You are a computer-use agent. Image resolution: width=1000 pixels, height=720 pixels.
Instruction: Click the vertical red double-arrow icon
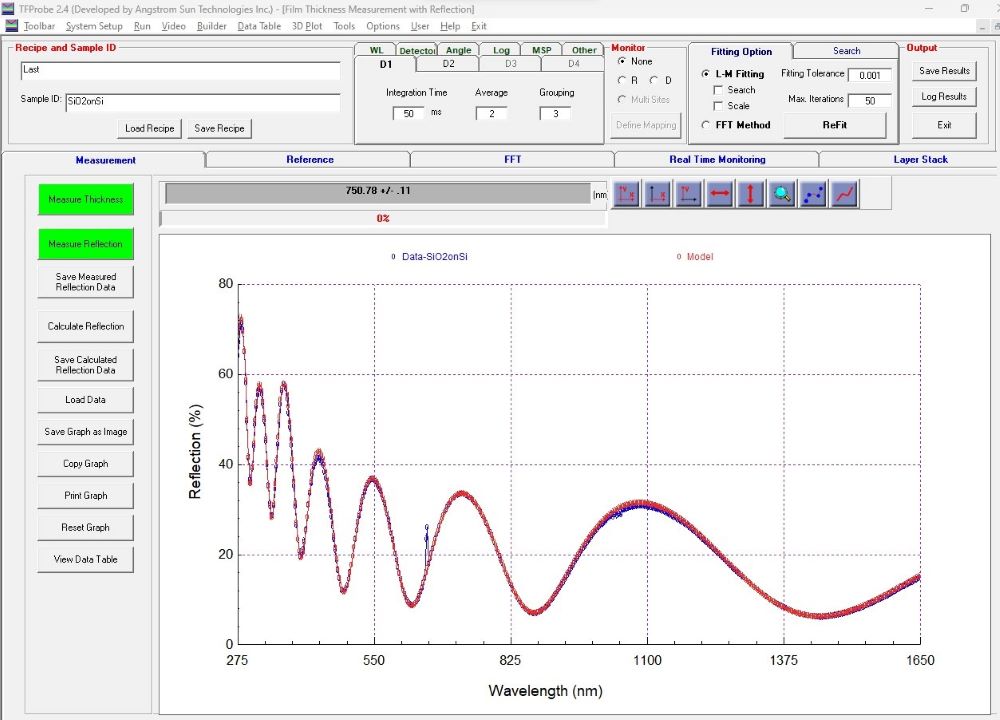click(751, 193)
